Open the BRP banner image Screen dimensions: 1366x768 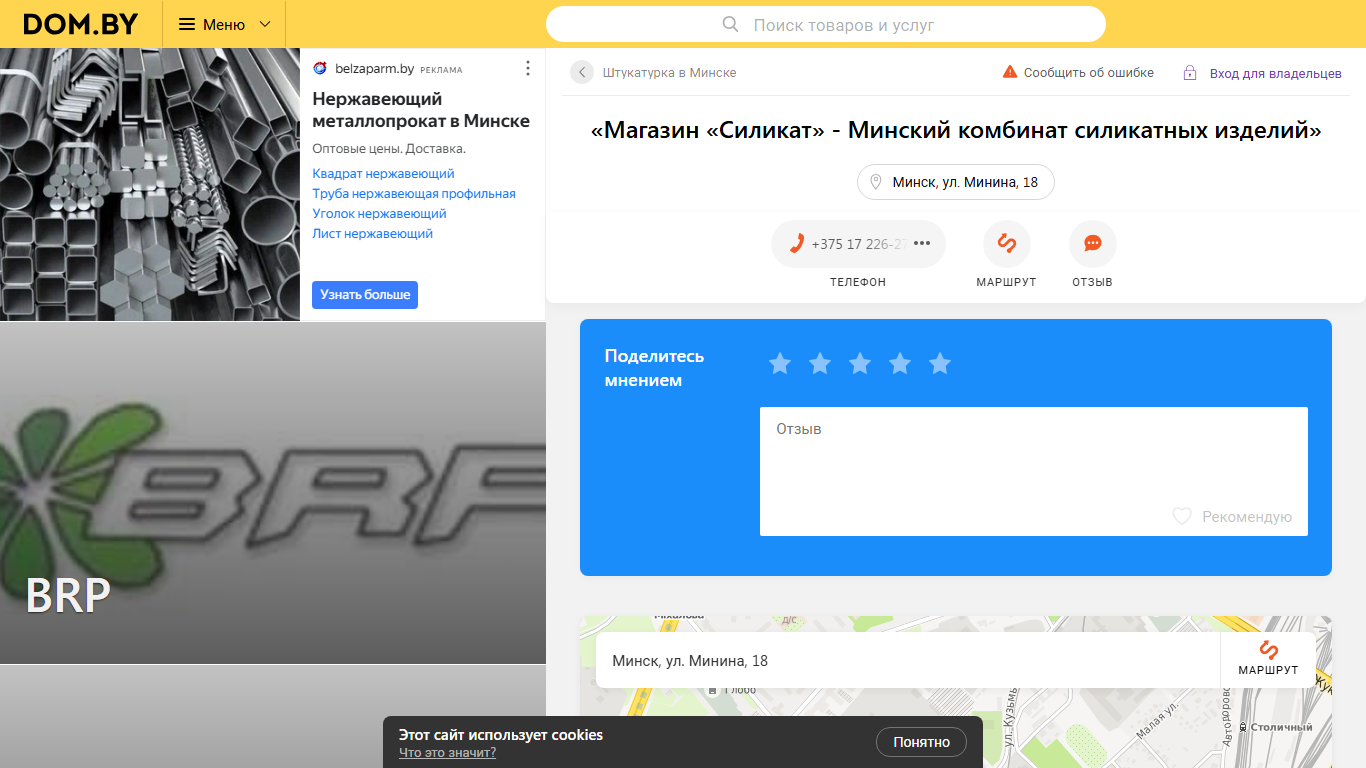click(x=273, y=493)
